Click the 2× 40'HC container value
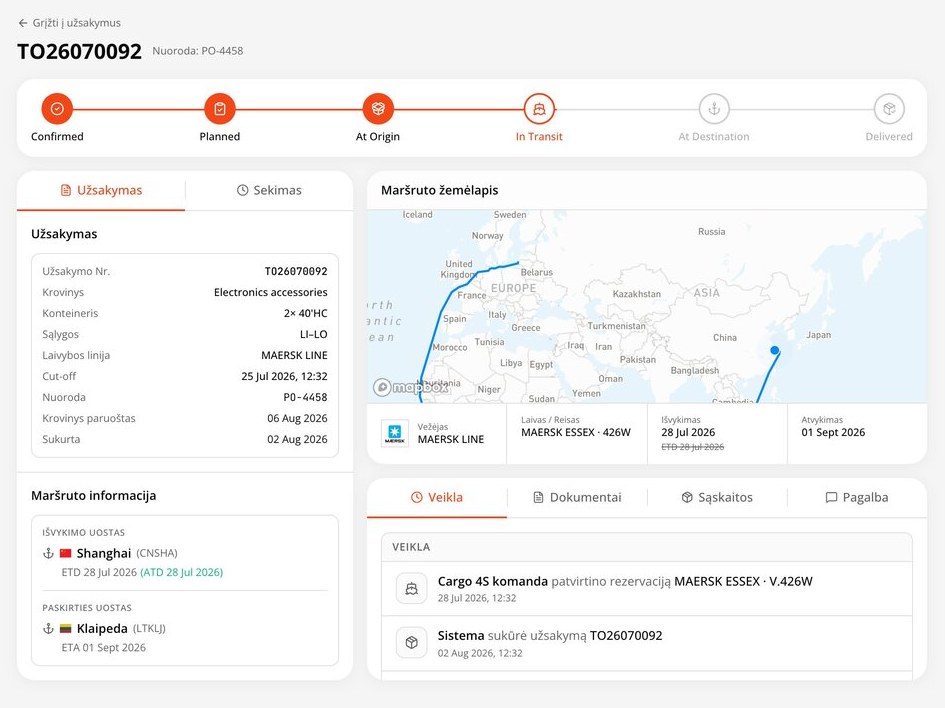Image resolution: width=945 pixels, height=708 pixels. tap(306, 313)
